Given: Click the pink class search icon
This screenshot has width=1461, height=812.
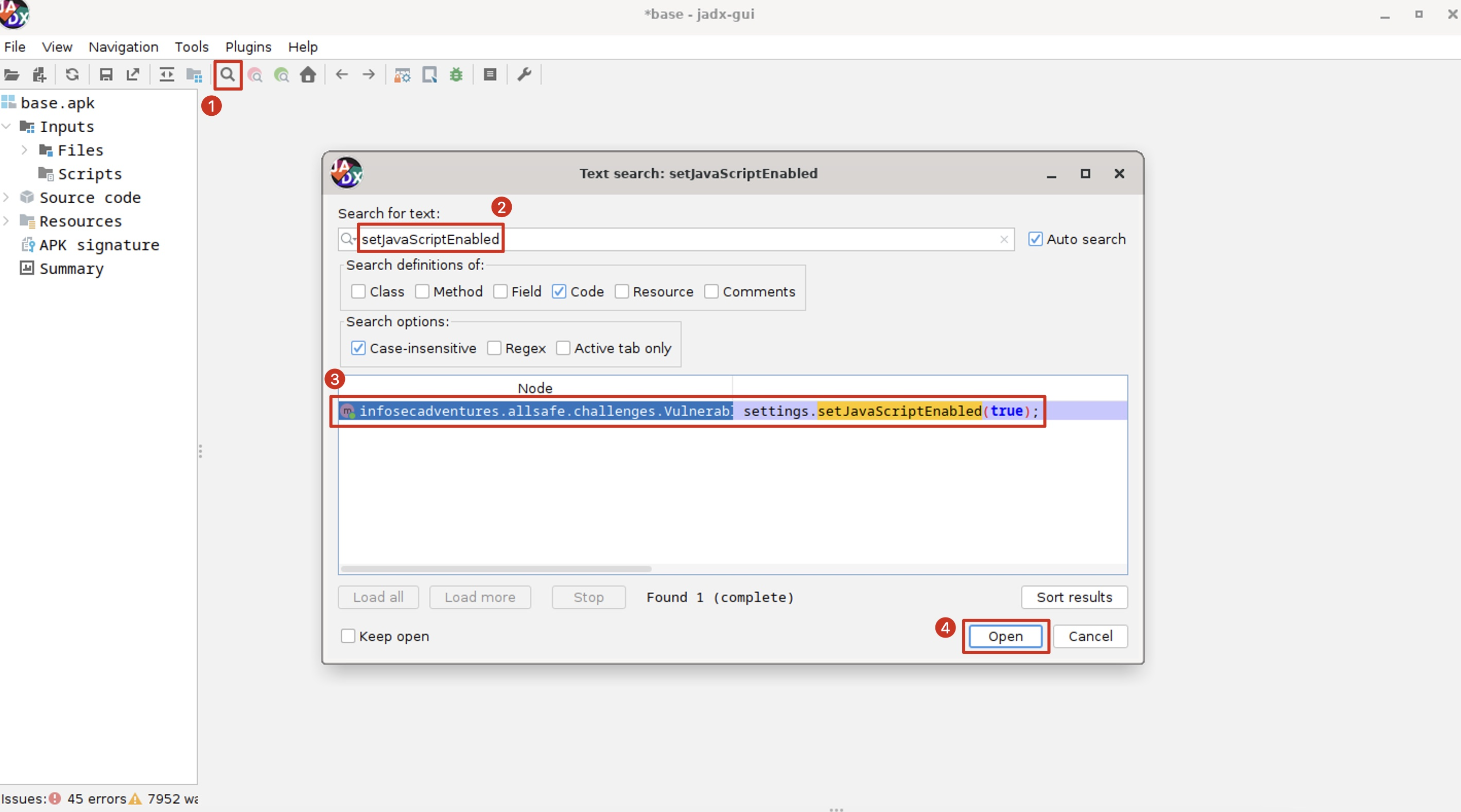Looking at the screenshot, I should click(x=255, y=75).
